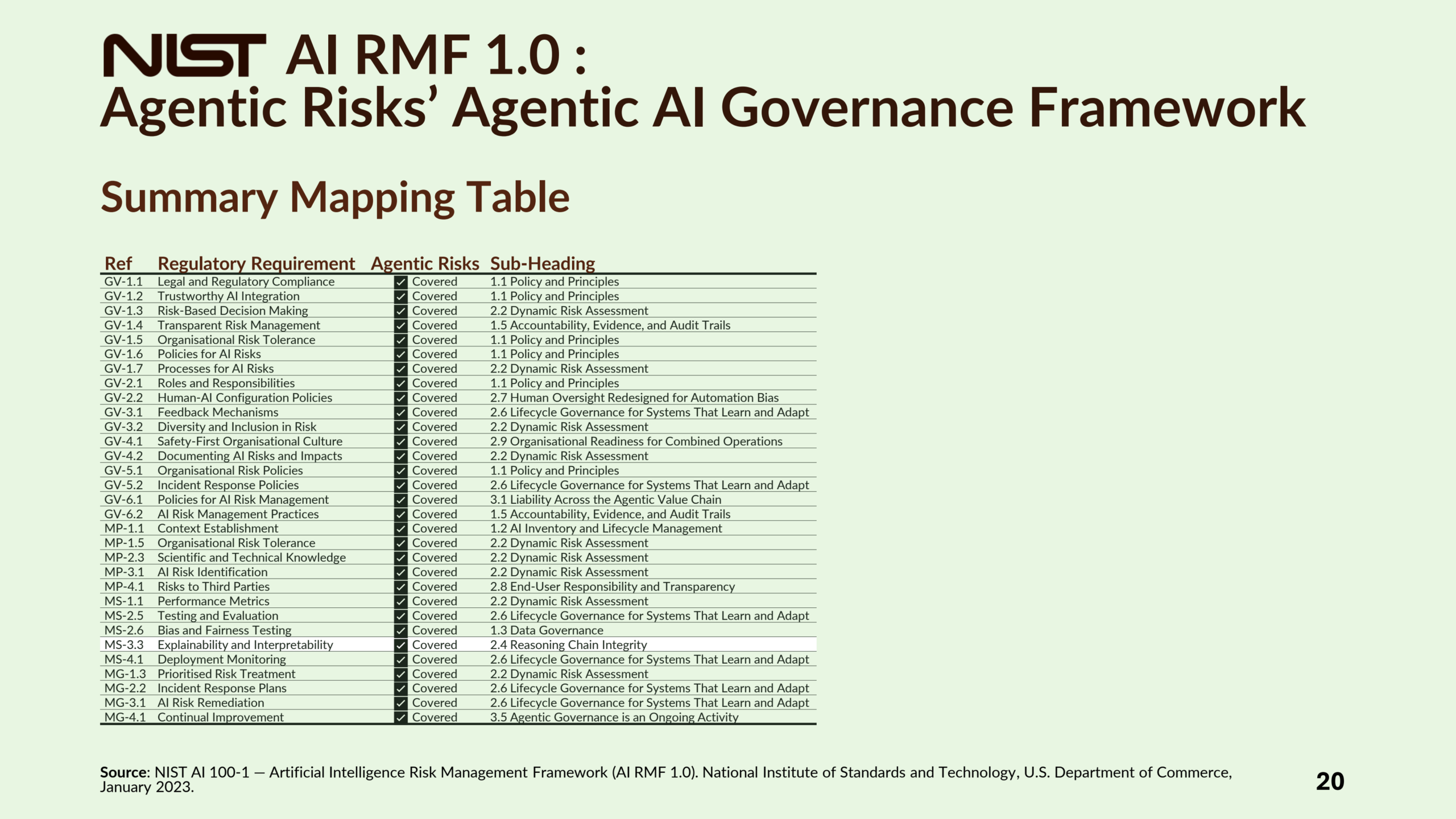Select Diversity and Inclusion in Risk
Viewport: 1456px width, 819px height.
tap(237, 427)
